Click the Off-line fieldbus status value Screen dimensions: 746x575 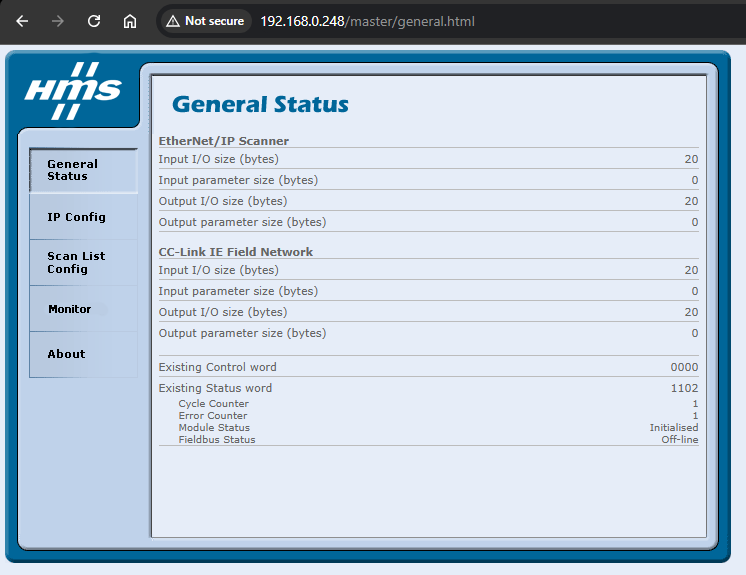tap(679, 439)
